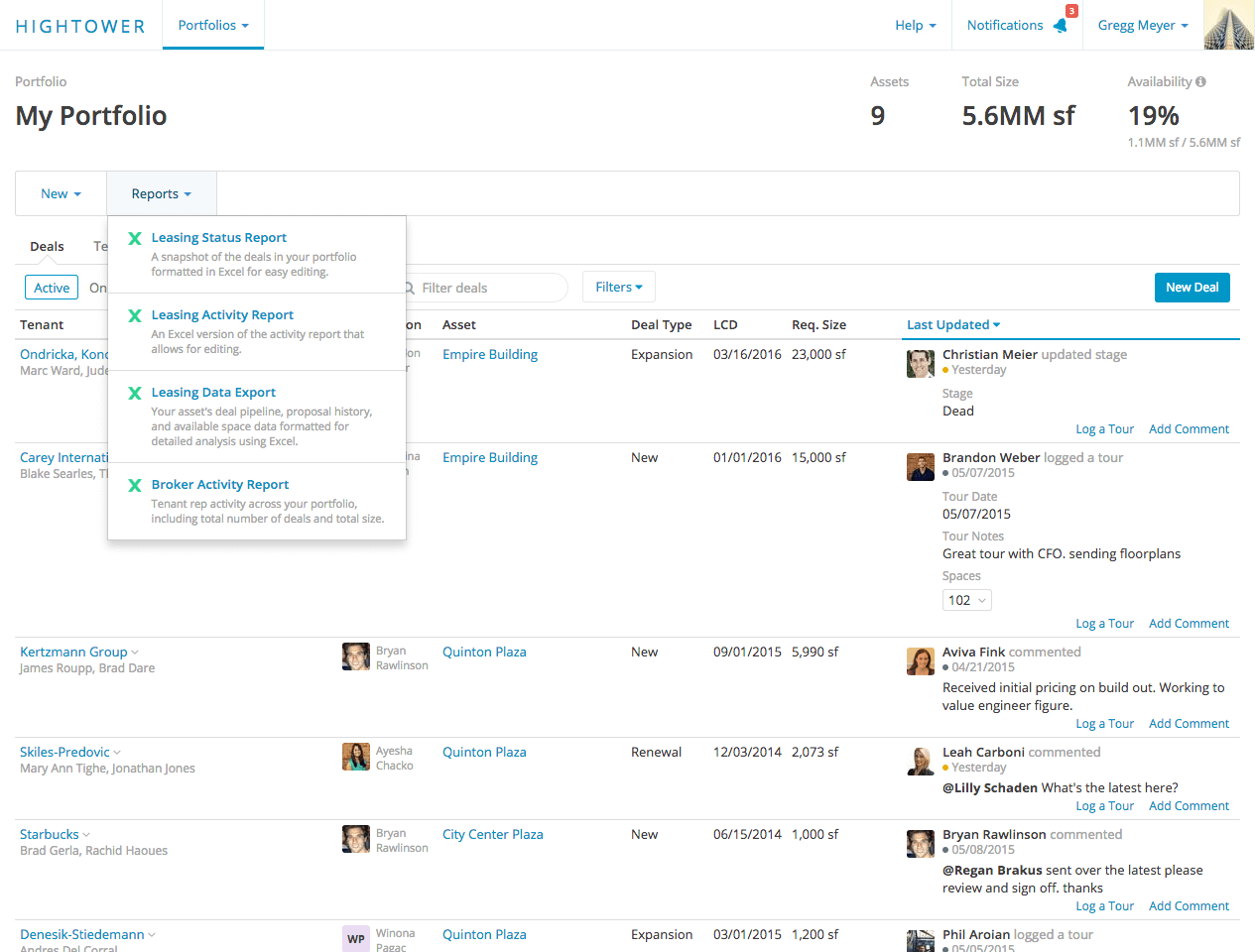Click the Hightower logo
The image size is (1255, 952).
point(80,26)
